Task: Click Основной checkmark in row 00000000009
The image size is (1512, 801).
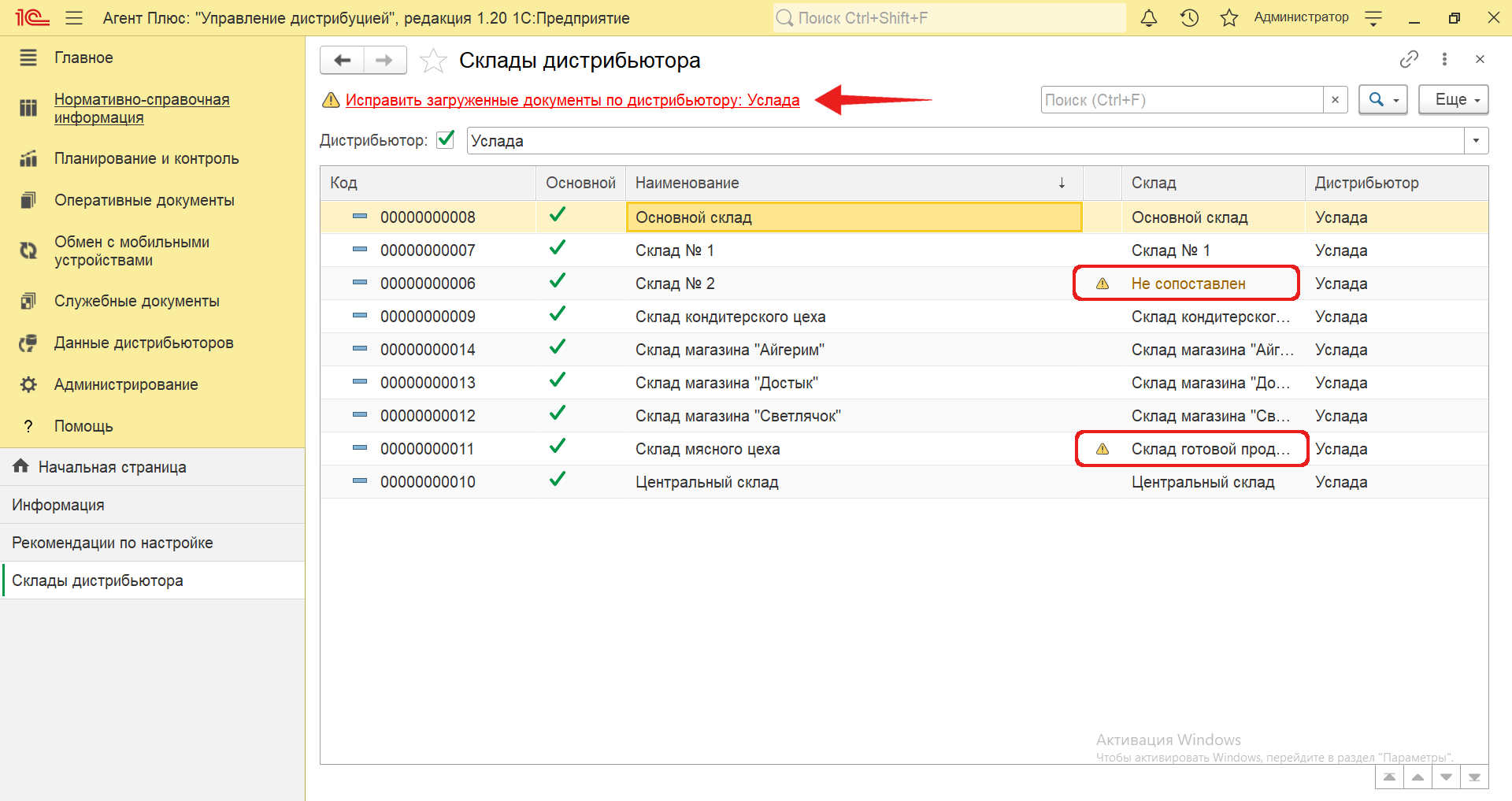Action: click(x=558, y=314)
